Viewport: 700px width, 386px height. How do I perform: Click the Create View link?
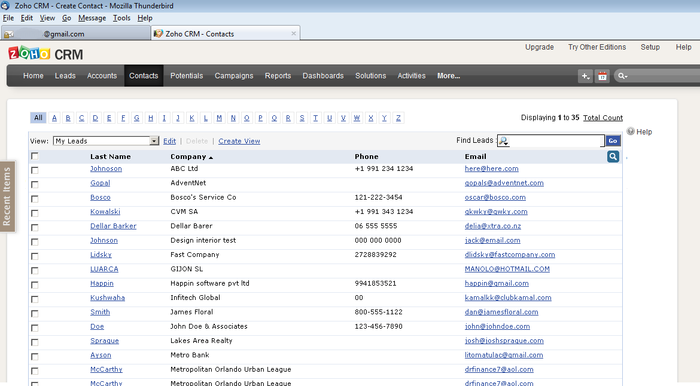239,141
